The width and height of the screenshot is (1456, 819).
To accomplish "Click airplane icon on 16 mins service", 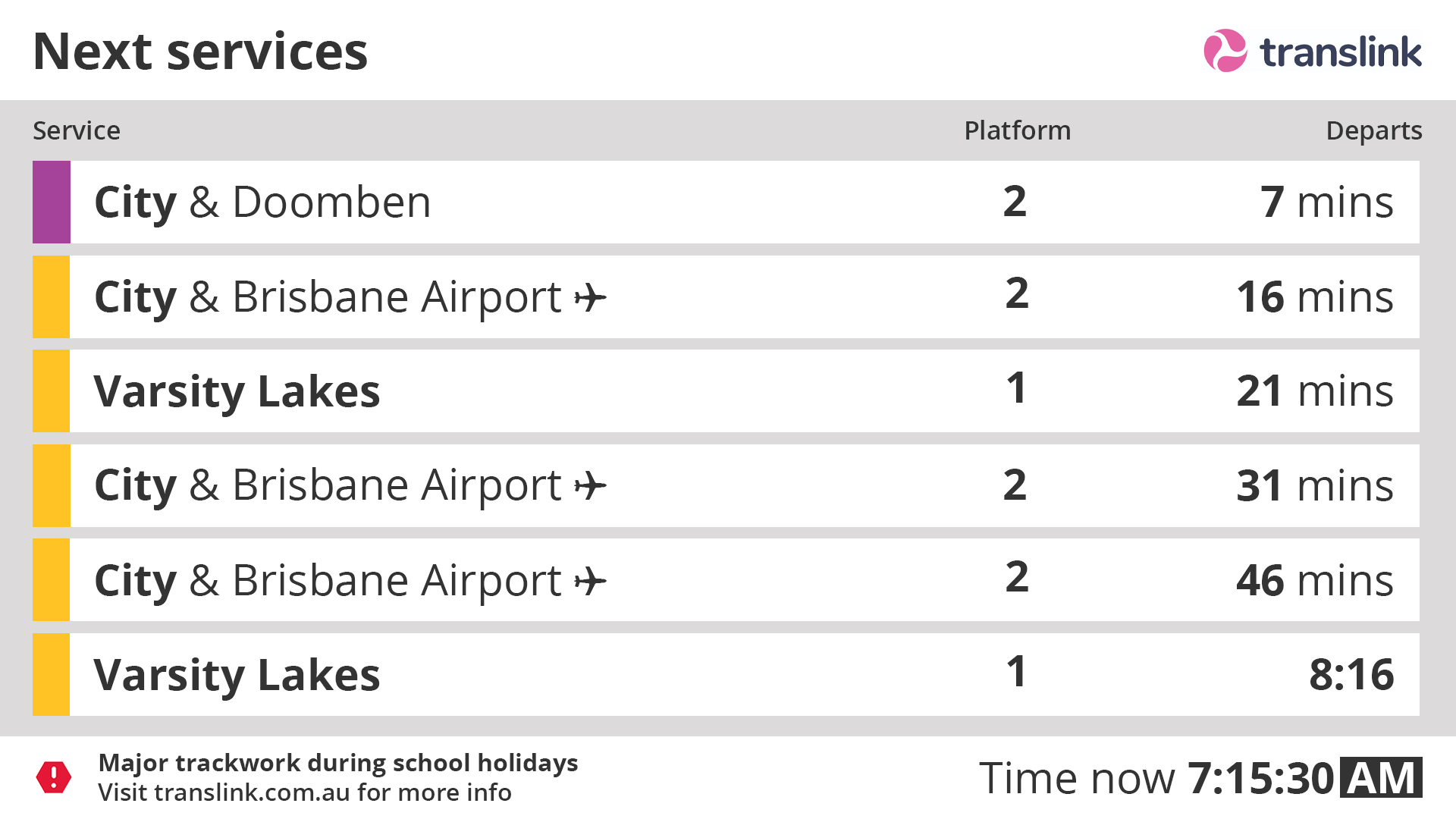I will tap(590, 297).
